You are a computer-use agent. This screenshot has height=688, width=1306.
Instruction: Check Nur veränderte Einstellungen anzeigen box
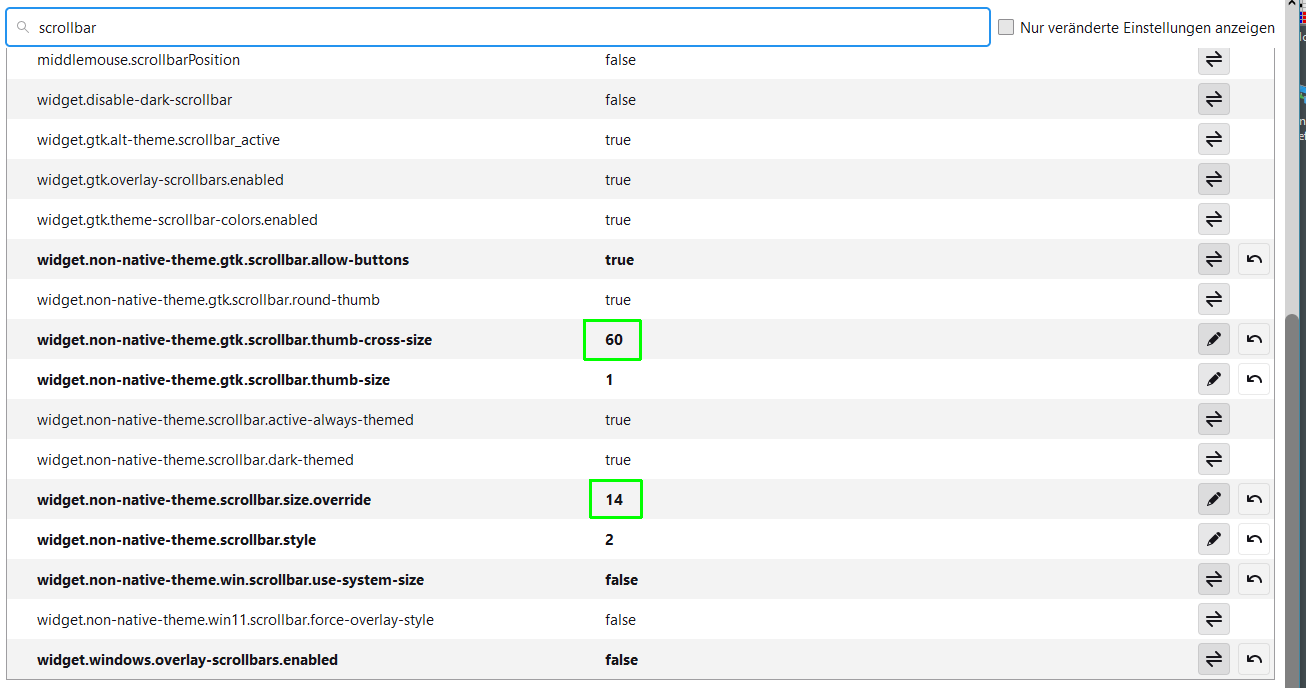pyautogui.click(x=1006, y=28)
